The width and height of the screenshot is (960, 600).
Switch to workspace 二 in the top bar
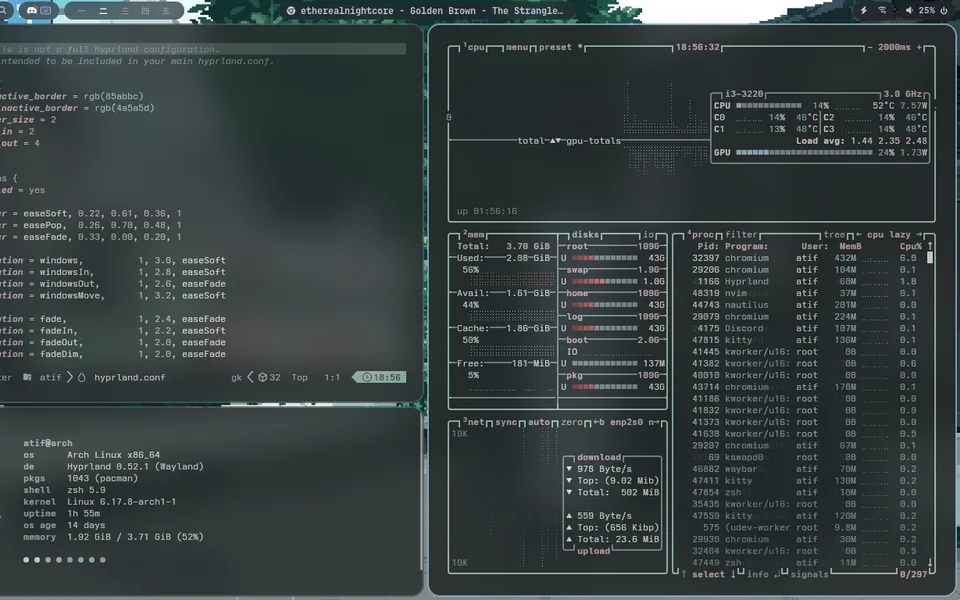103,11
